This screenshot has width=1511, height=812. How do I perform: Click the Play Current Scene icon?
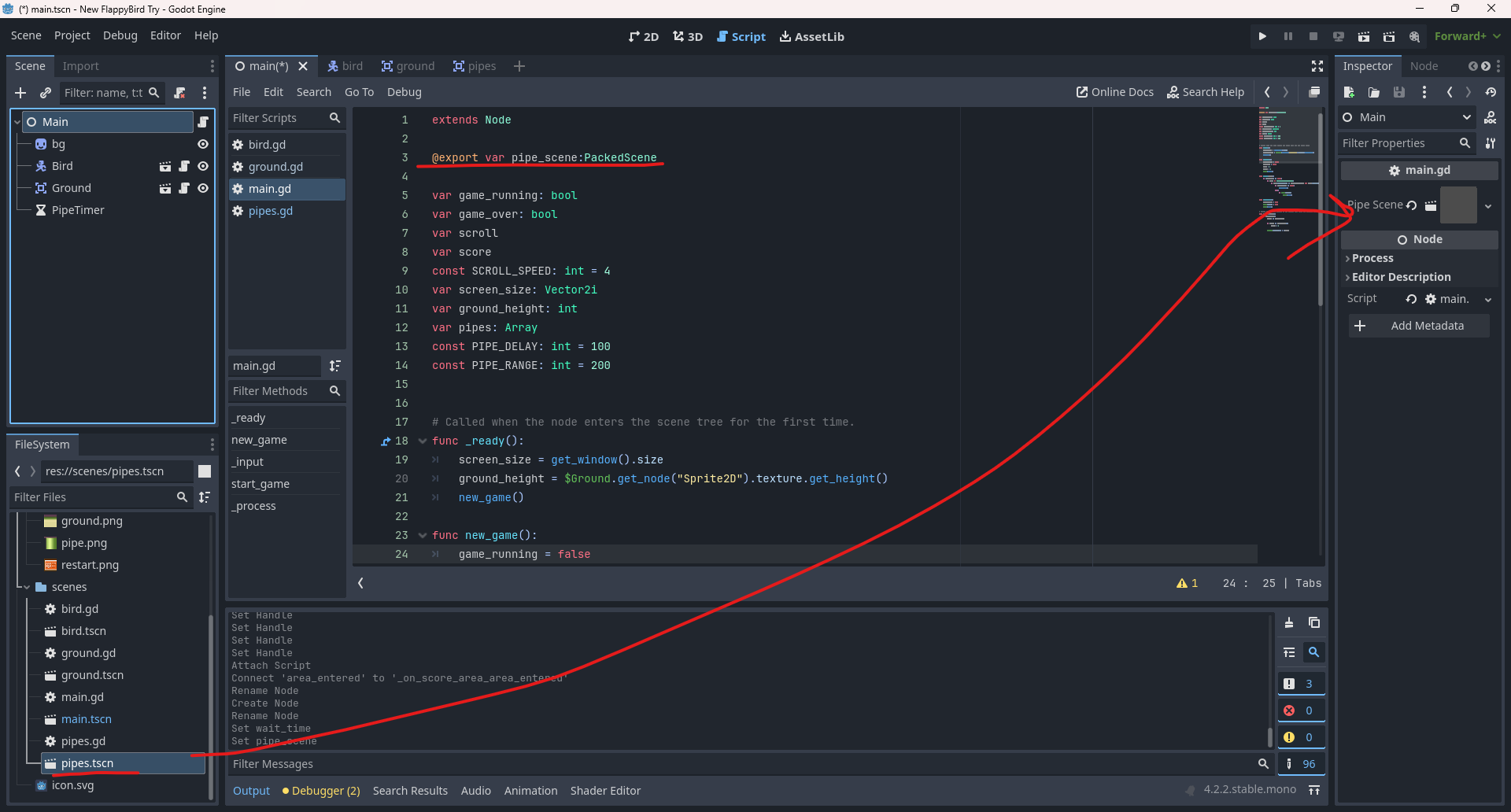[x=1364, y=36]
